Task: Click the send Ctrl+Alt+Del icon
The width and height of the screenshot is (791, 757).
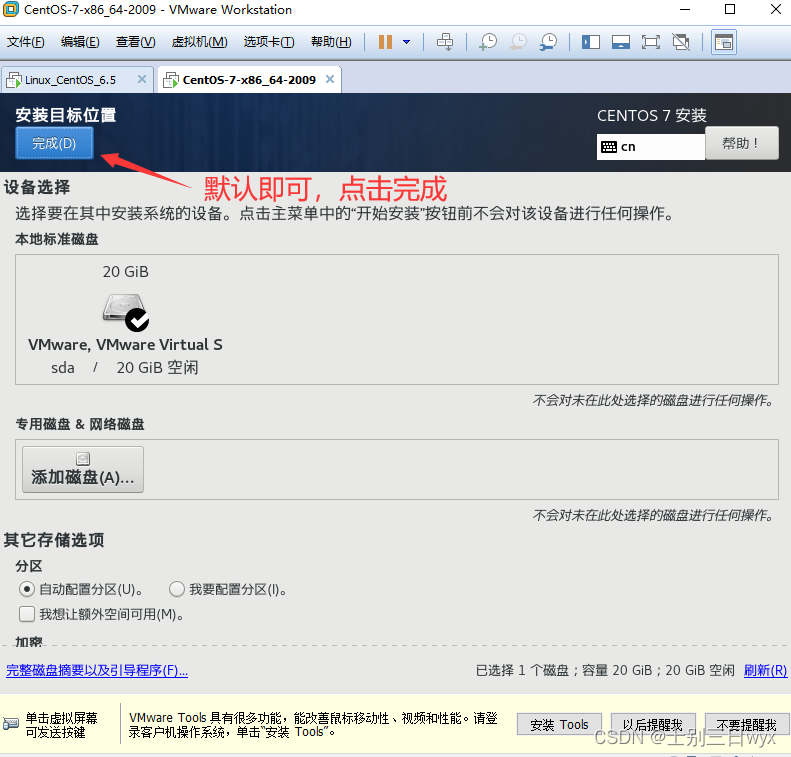Action: coord(445,42)
